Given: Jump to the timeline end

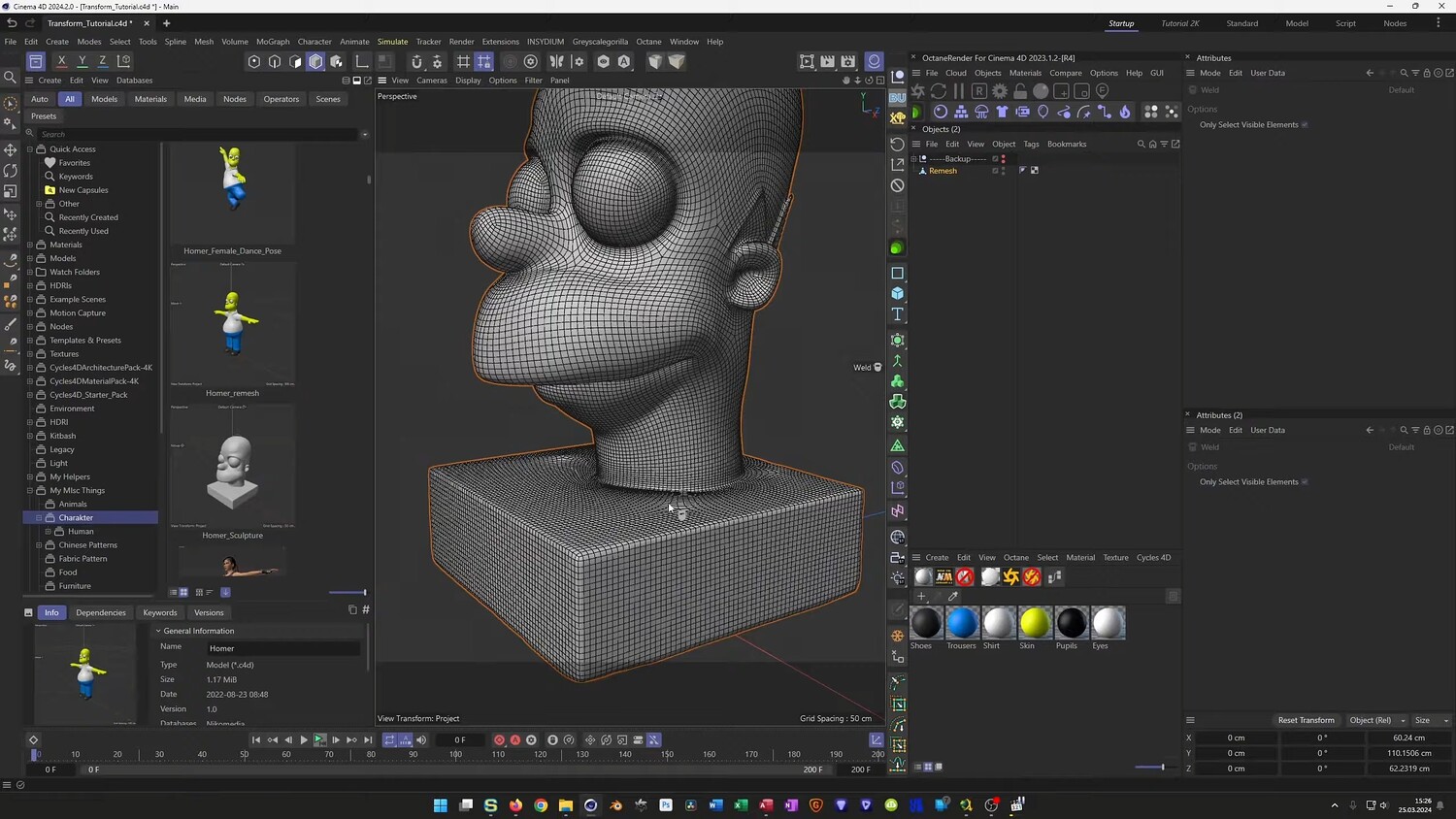Looking at the screenshot, I should pos(368,739).
